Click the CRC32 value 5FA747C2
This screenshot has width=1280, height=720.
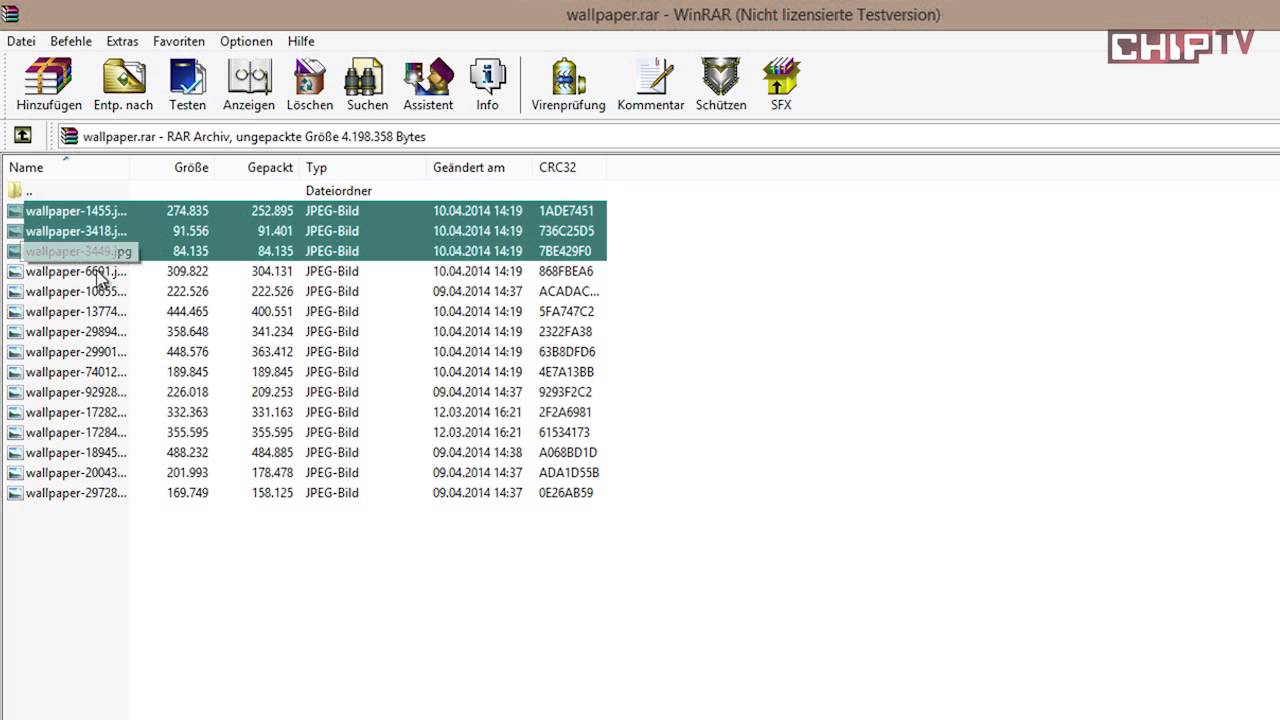pos(567,311)
